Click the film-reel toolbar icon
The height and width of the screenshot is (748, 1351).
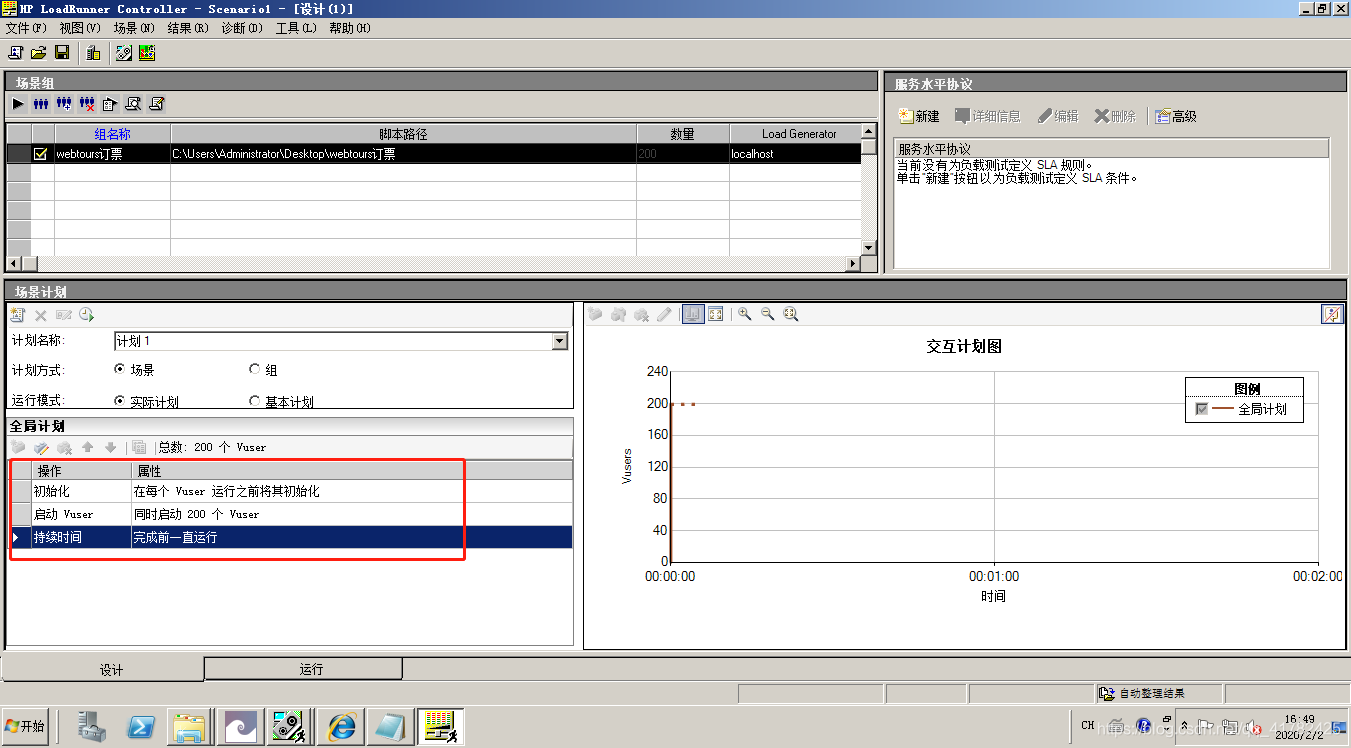coord(124,52)
